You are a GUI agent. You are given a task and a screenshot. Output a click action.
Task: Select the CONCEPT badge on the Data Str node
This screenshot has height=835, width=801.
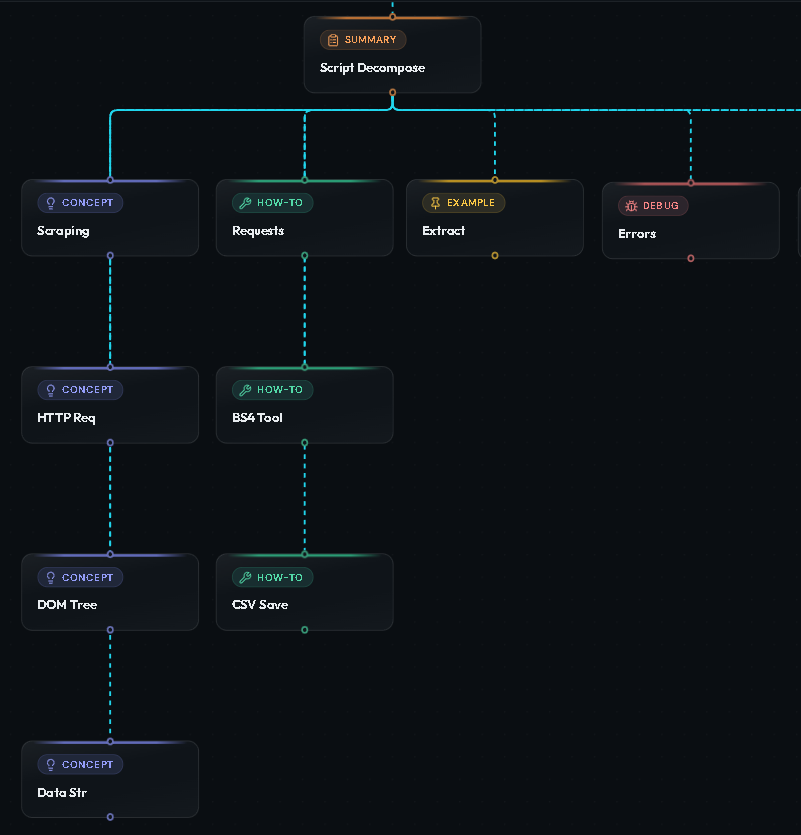tap(80, 765)
